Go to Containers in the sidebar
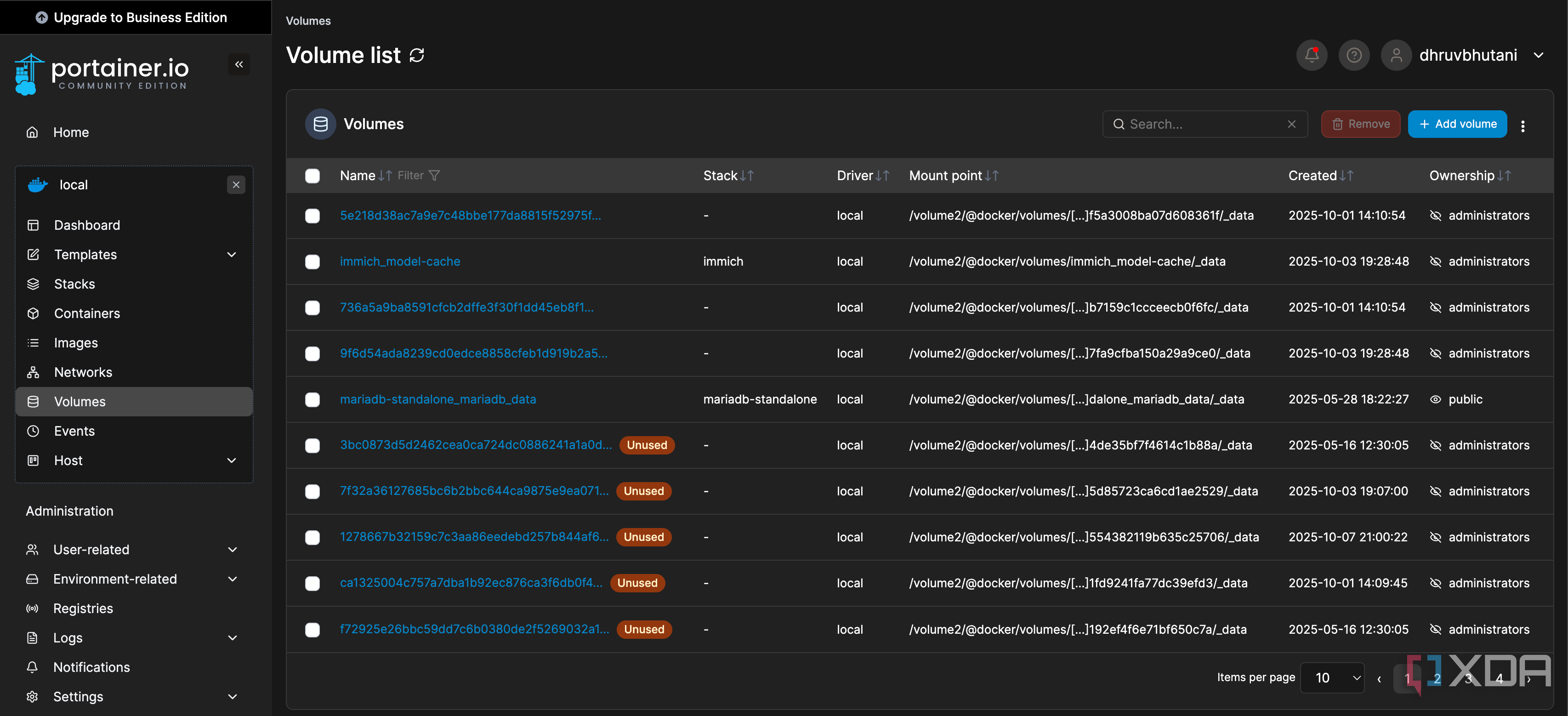 click(x=87, y=313)
